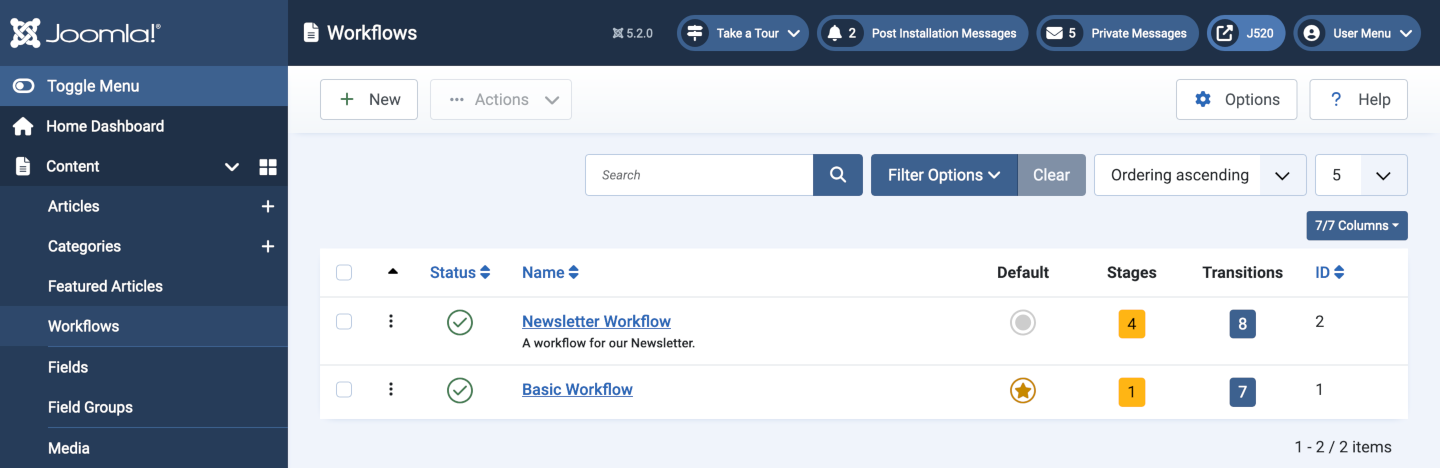The height and width of the screenshot is (468, 1440).
Task: Click the Transitions column header
Action: click(x=1243, y=272)
